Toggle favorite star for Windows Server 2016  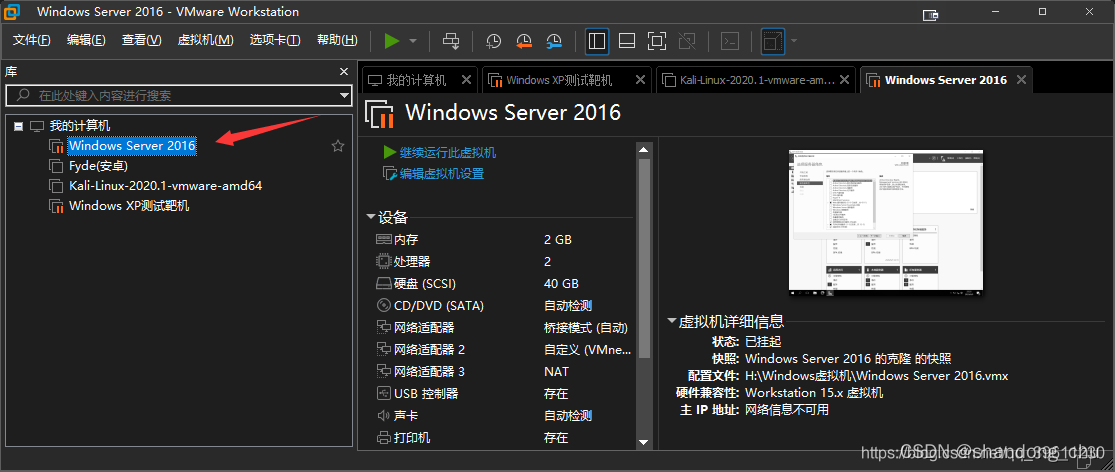(338, 146)
